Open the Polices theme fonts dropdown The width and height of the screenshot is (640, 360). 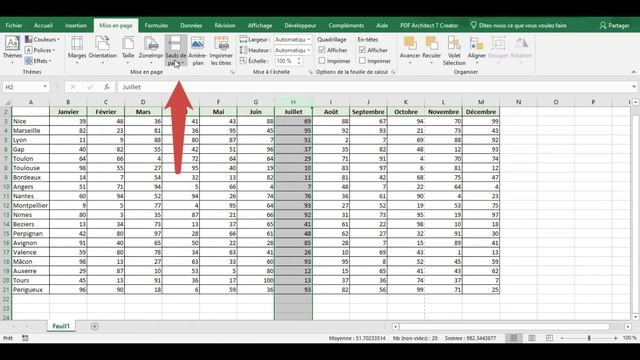(40, 50)
